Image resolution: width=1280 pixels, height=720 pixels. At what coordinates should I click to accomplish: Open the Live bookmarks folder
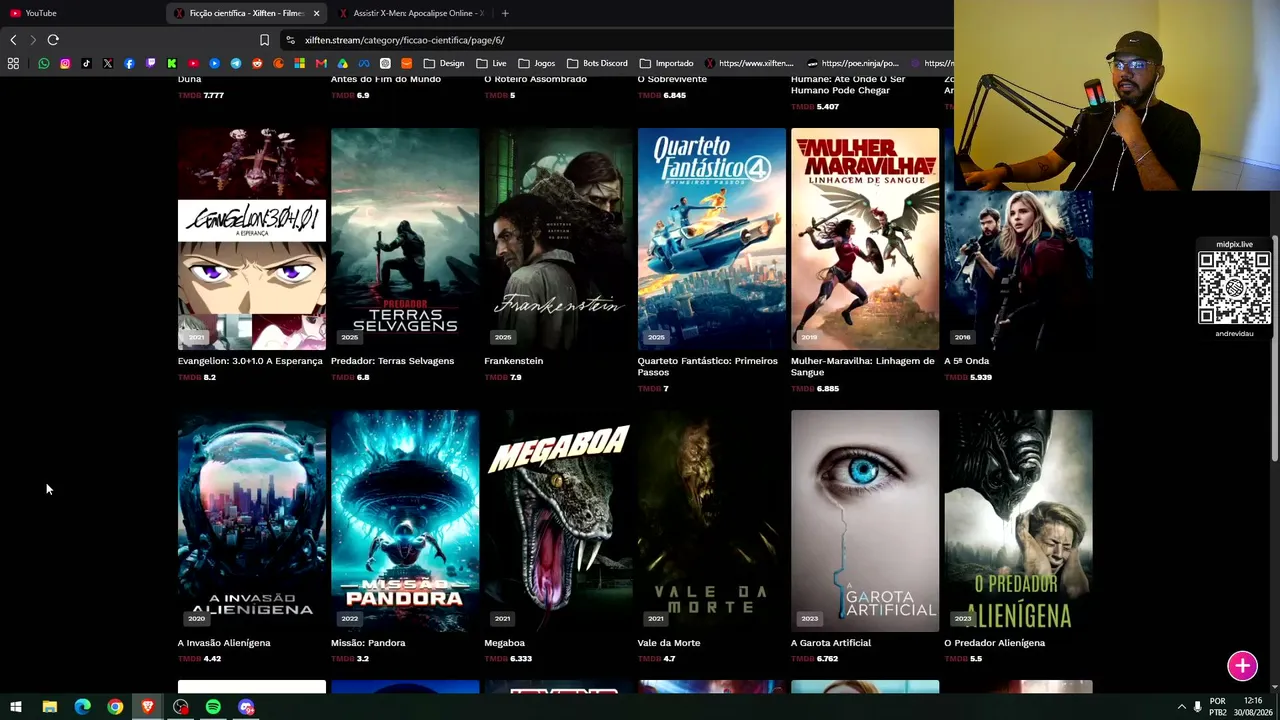click(x=492, y=63)
